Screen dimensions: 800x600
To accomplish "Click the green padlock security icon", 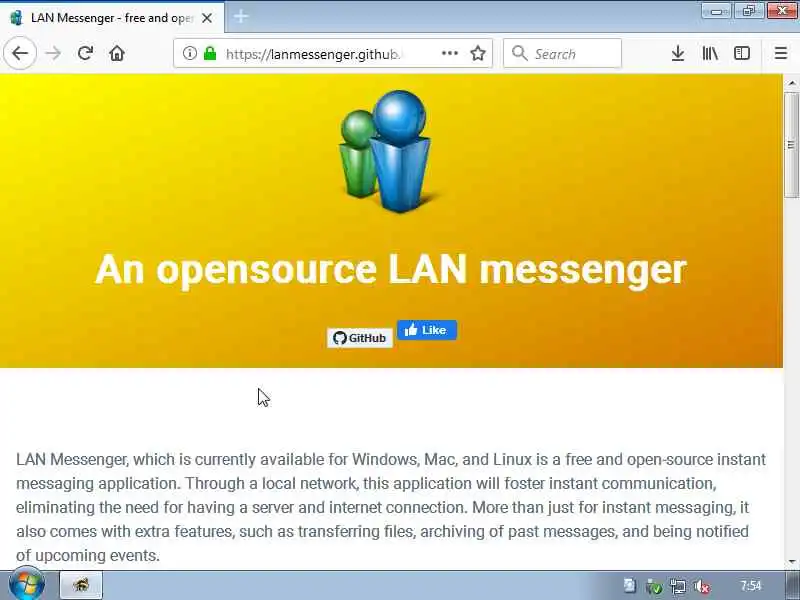I will 210,53.
